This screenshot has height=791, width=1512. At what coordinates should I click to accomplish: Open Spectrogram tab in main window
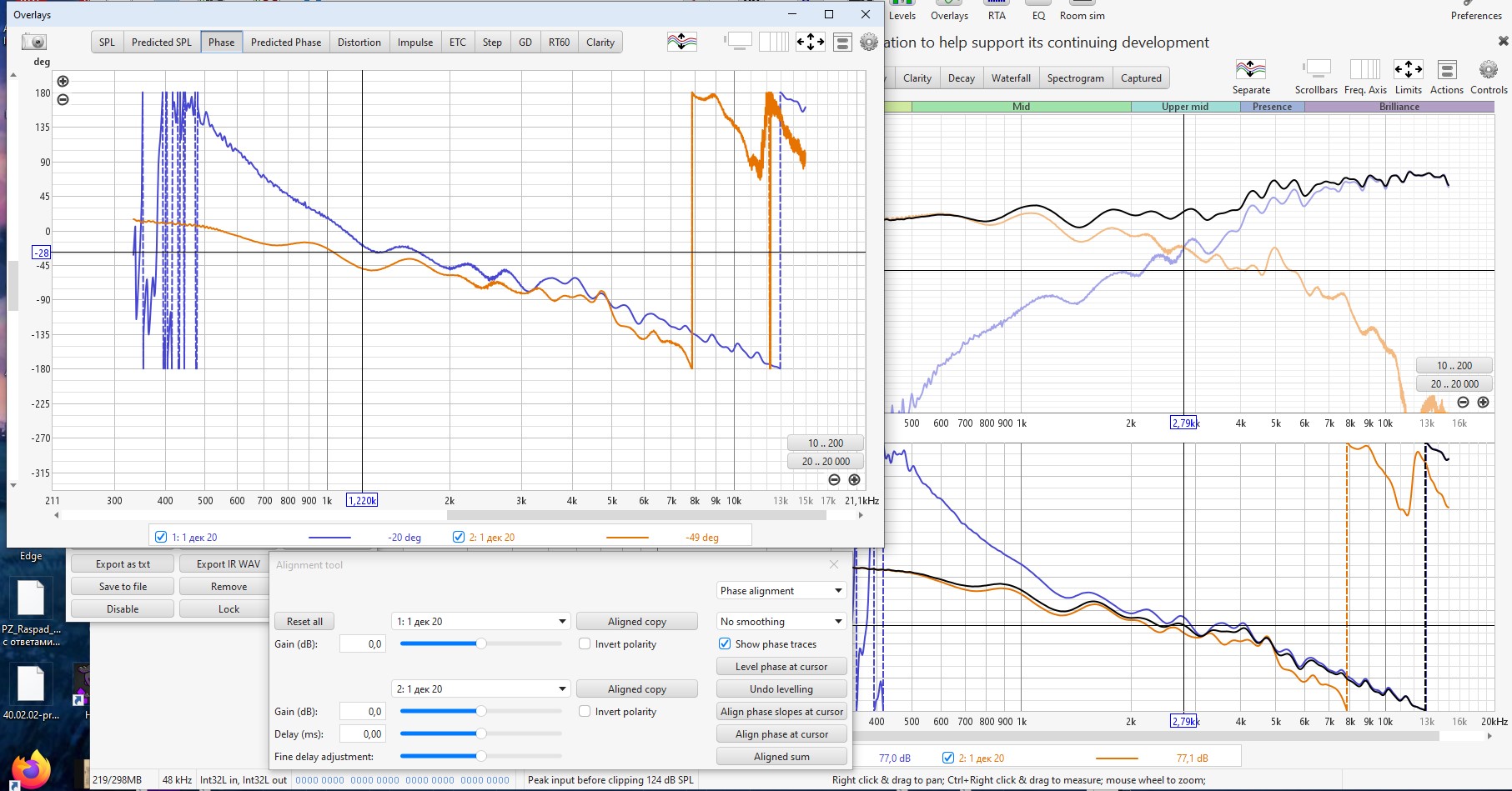[x=1075, y=78]
